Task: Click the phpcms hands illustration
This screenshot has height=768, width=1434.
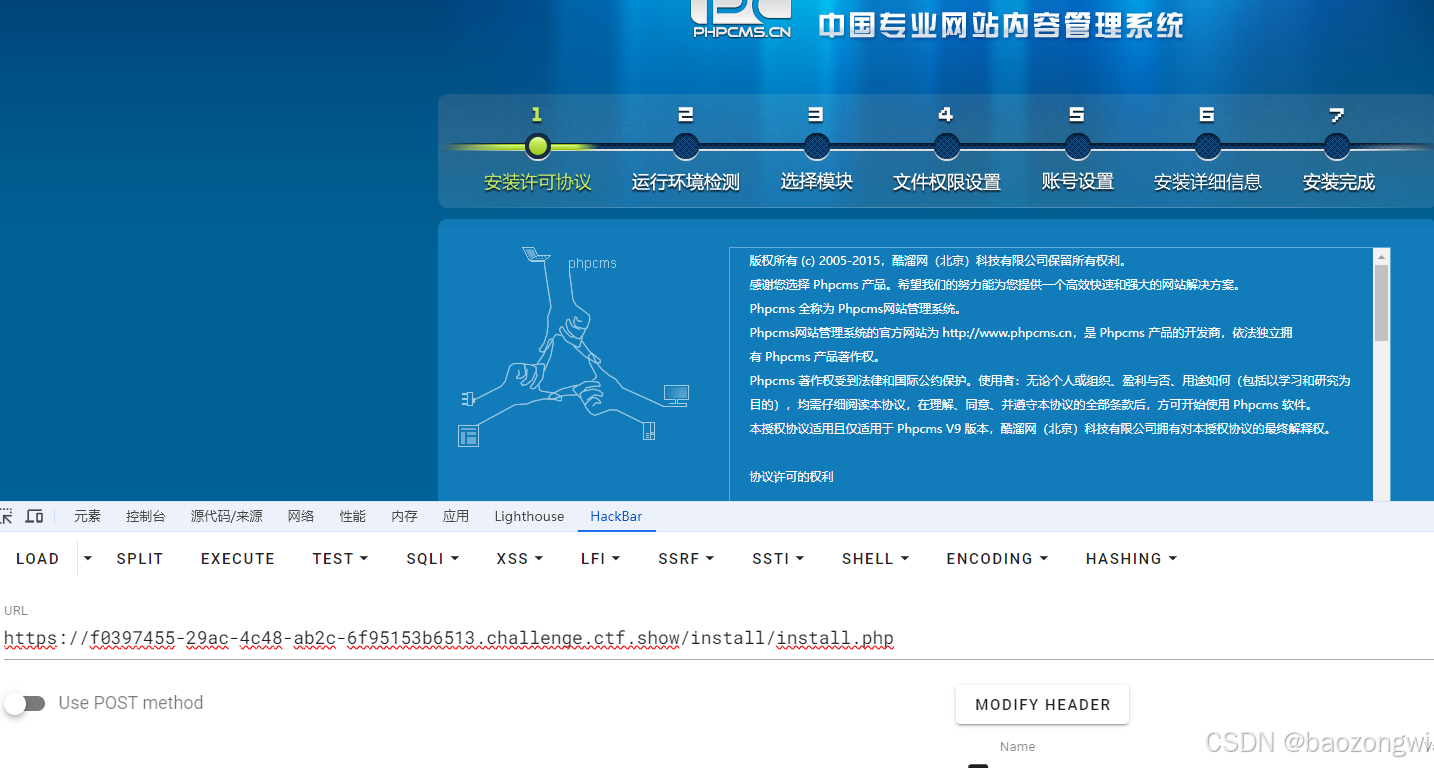Action: [574, 346]
